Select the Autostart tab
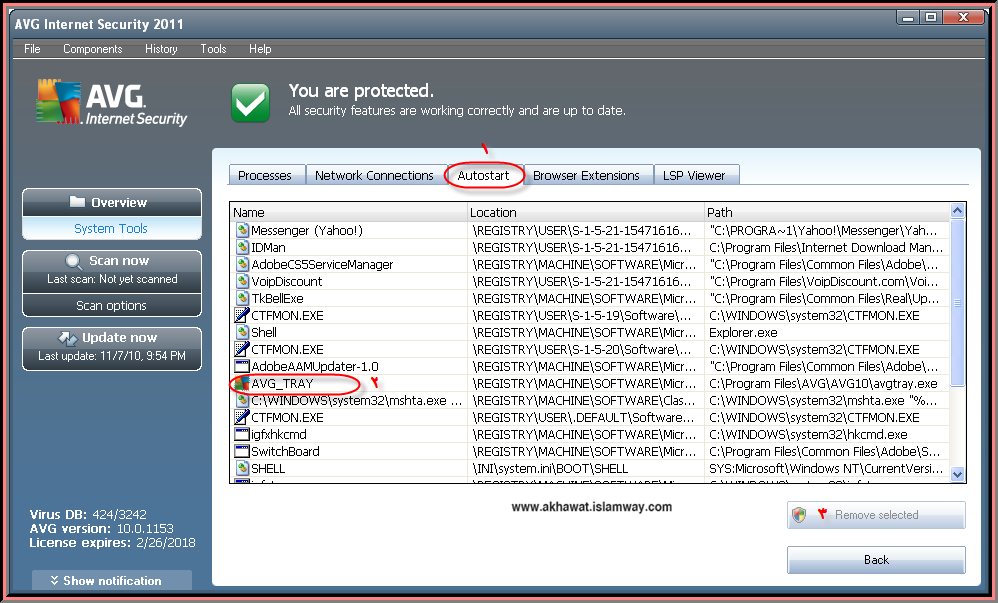Viewport: 998px width, 603px height. [x=484, y=175]
